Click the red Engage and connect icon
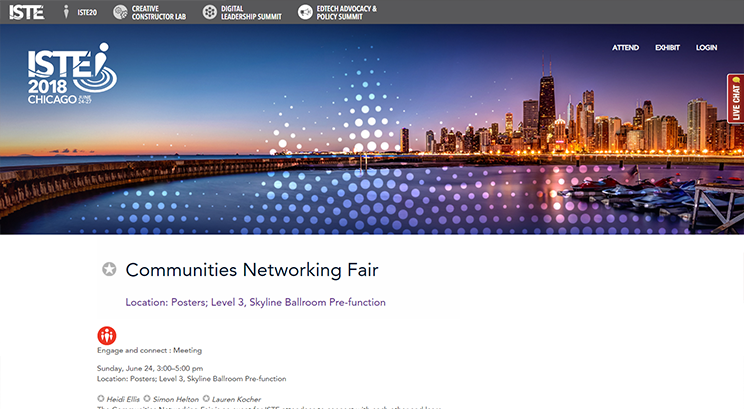Screen dimensions: 744x409 click(107, 335)
